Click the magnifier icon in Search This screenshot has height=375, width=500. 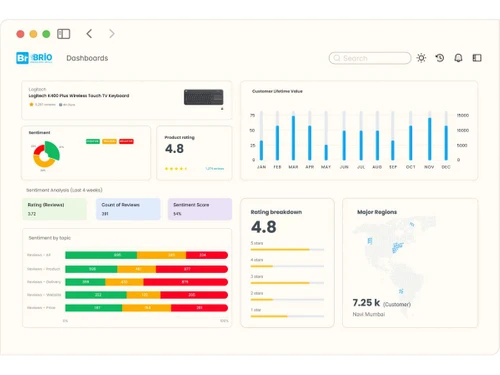pyautogui.click(x=337, y=58)
